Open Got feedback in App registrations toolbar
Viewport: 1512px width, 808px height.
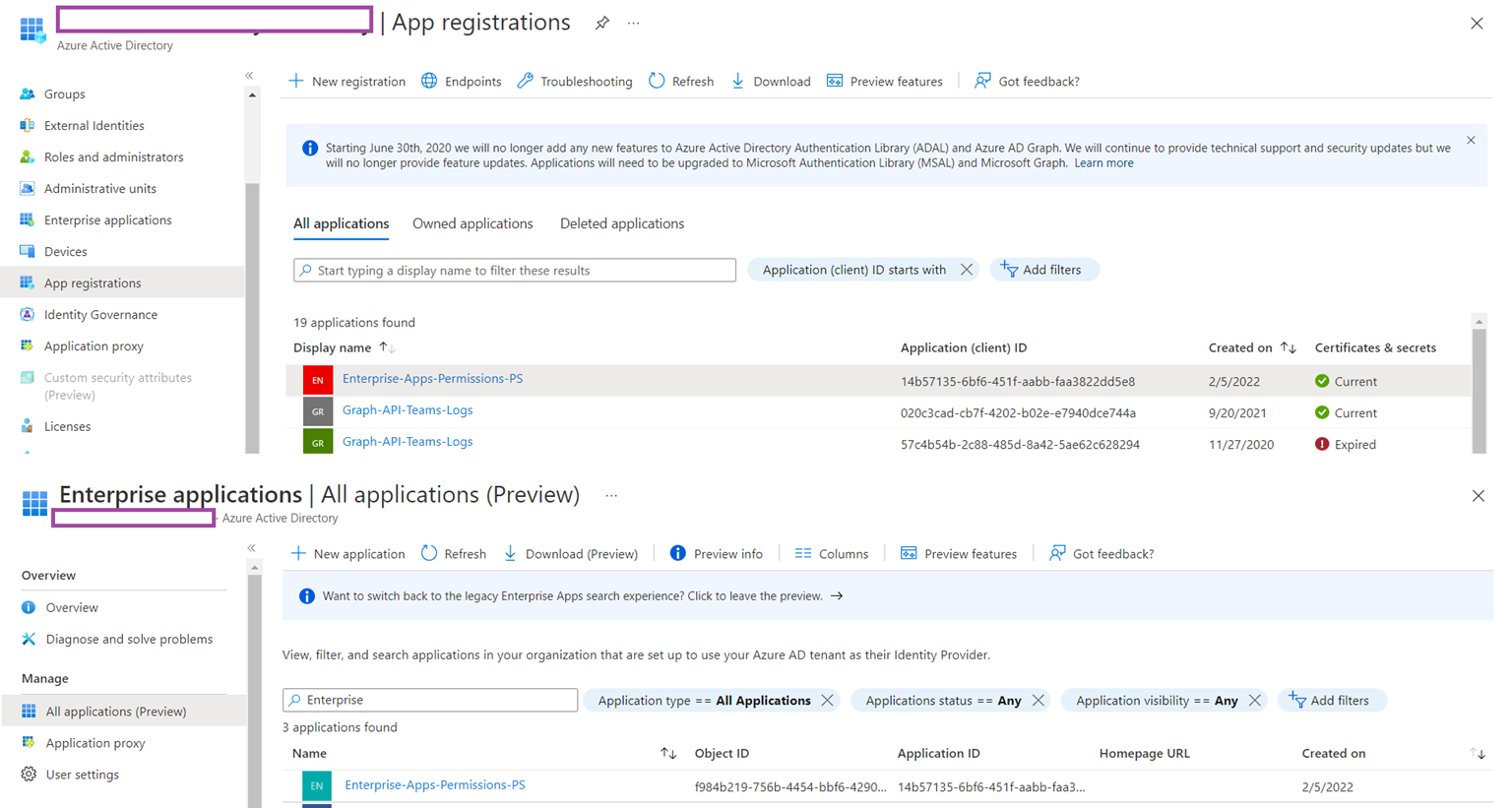click(x=1027, y=81)
